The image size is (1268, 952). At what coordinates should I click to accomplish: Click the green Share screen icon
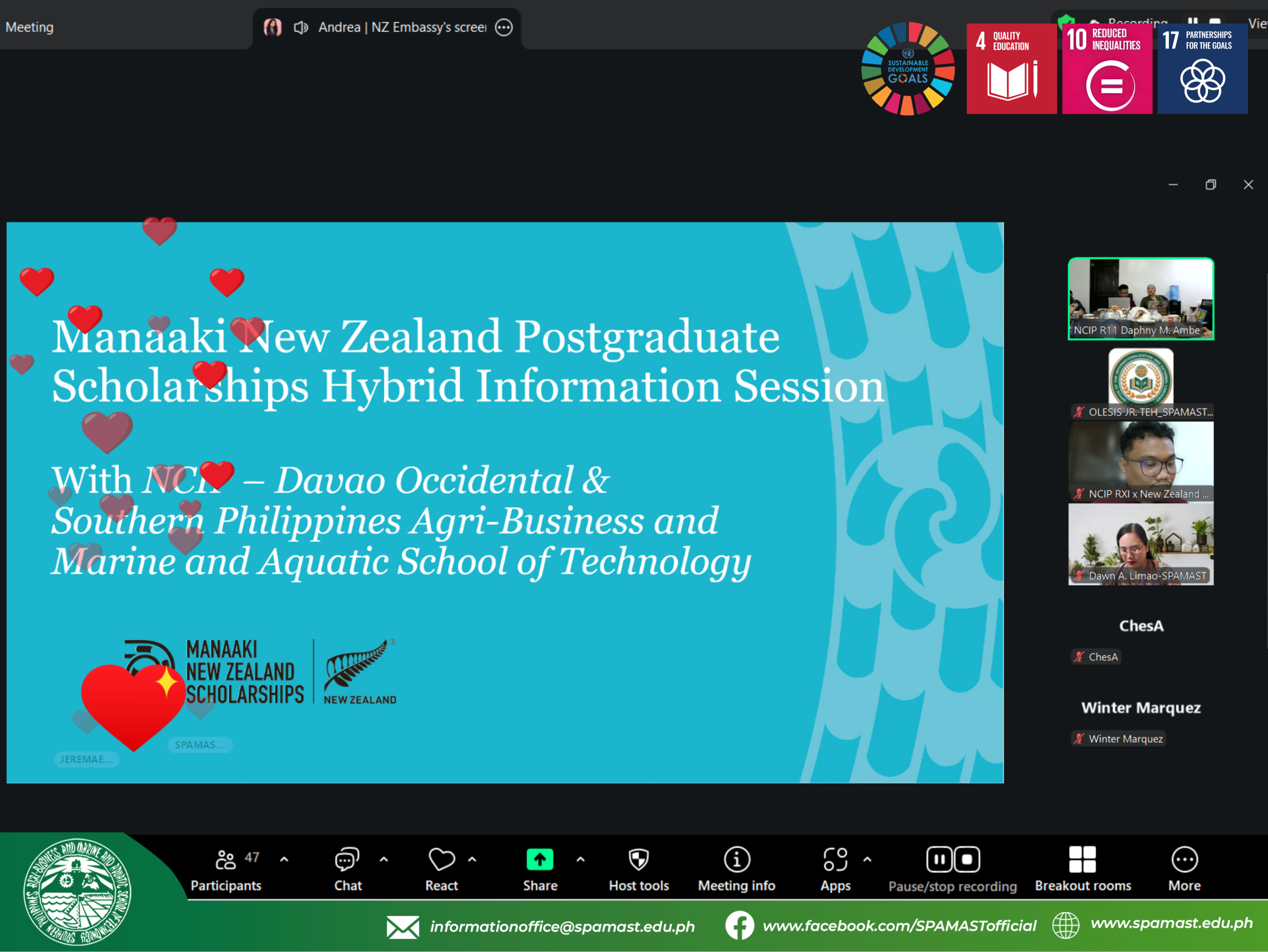click(x=539, y=859)
